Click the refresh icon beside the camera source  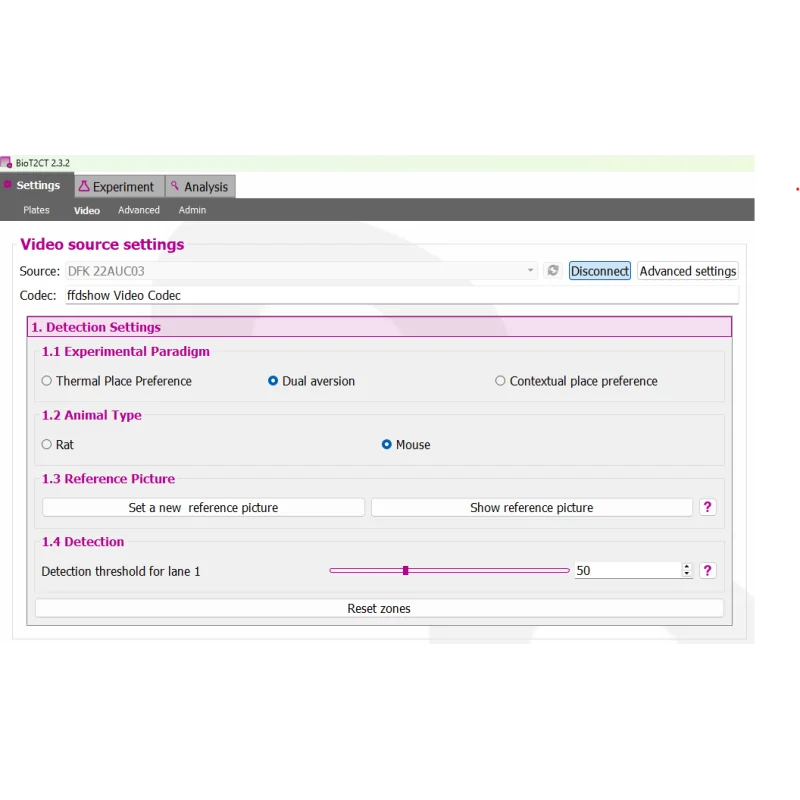coord(552,271)
